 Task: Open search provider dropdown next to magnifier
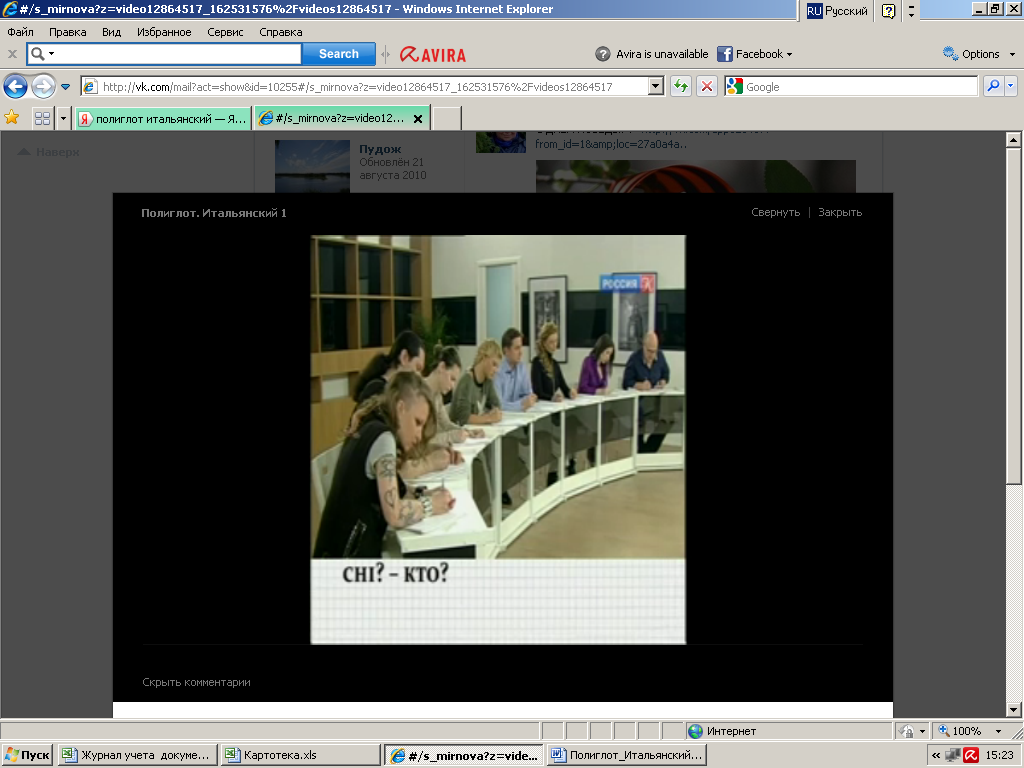1010,86
